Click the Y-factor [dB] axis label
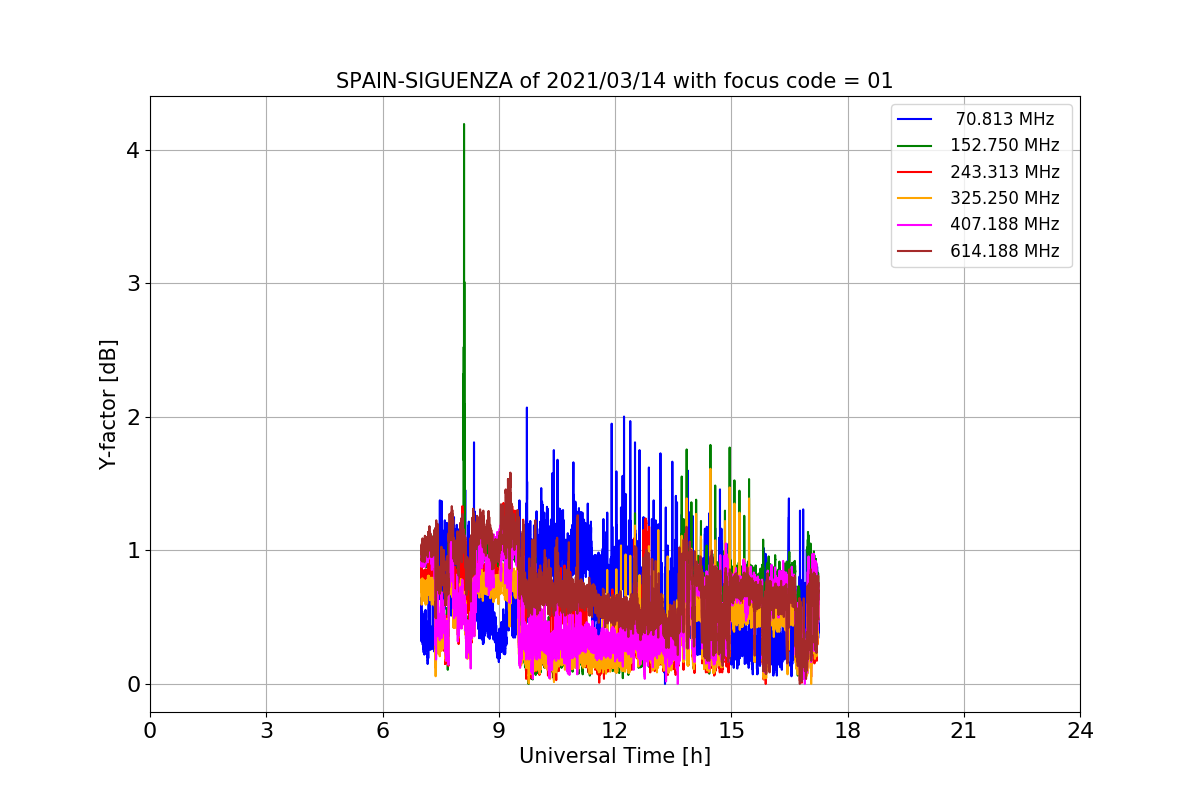 108,404
